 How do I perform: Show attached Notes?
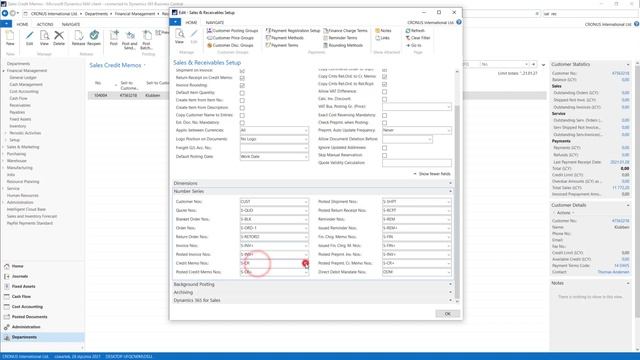(383, 31)
